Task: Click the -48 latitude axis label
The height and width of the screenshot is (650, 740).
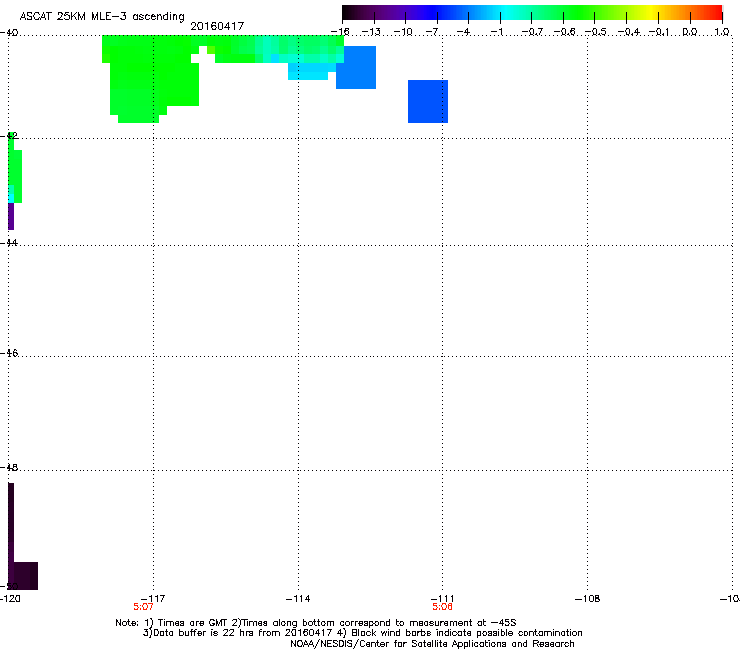Action: tap(9, 467)
